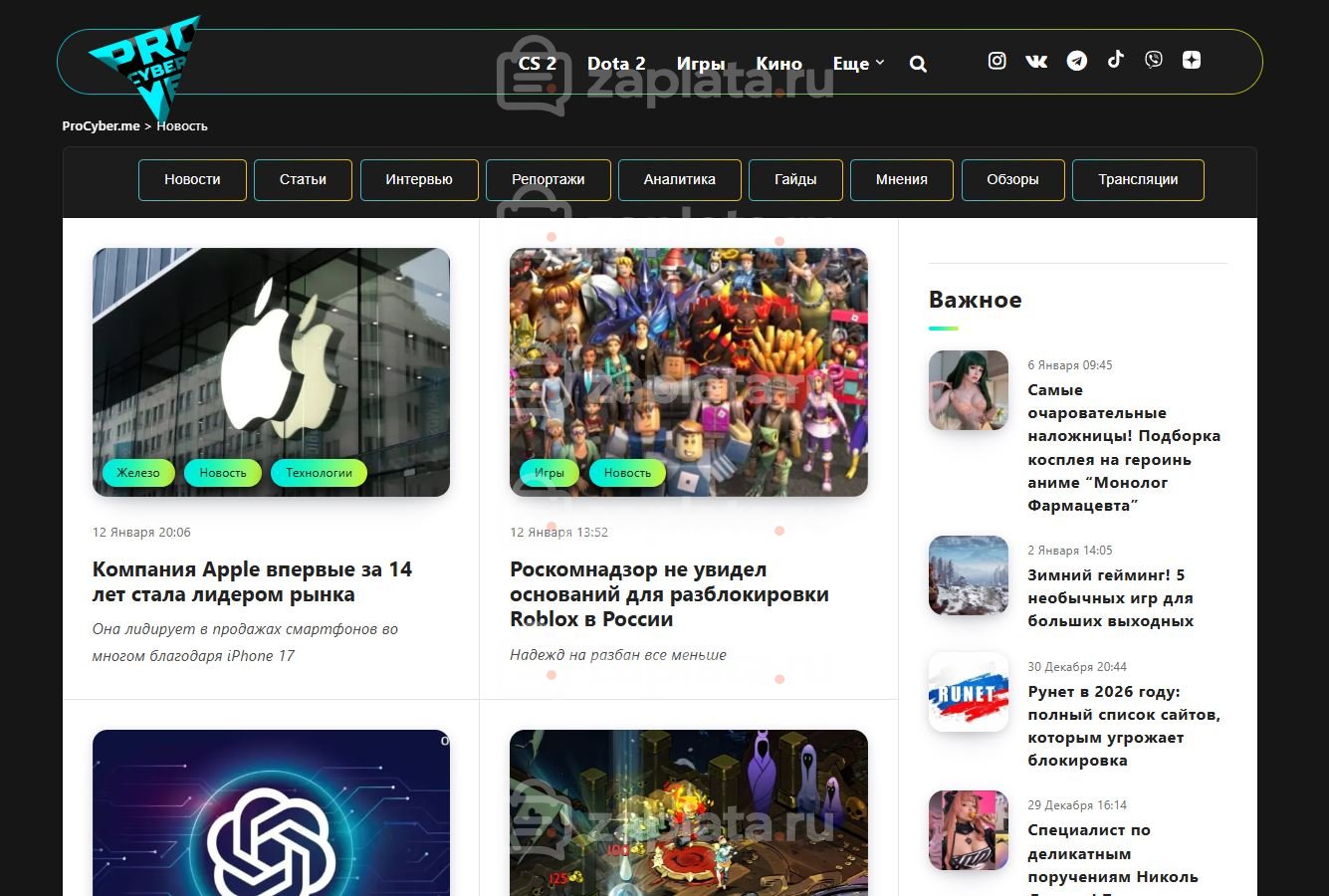This screenshot has height=896, width=1329.
Task: Select the Новости category tab
Action: (192, 180)
